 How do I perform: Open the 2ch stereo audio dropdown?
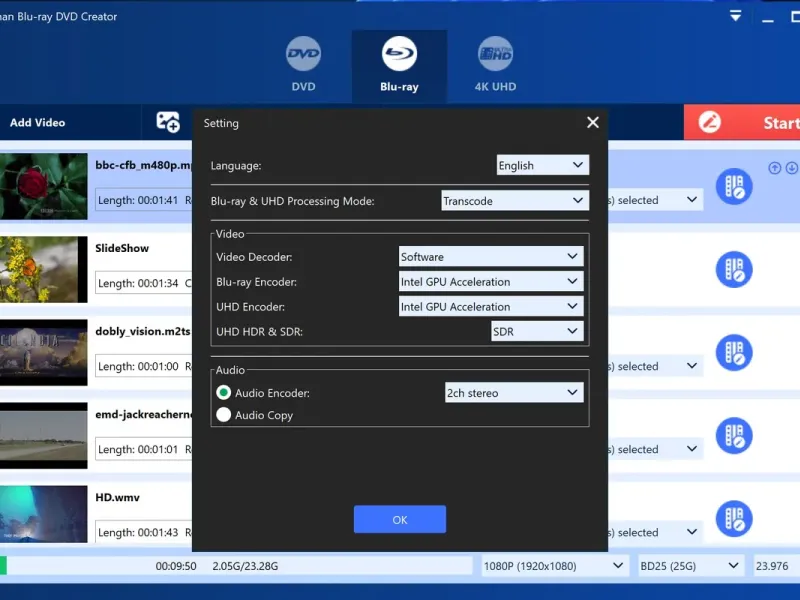514,392
